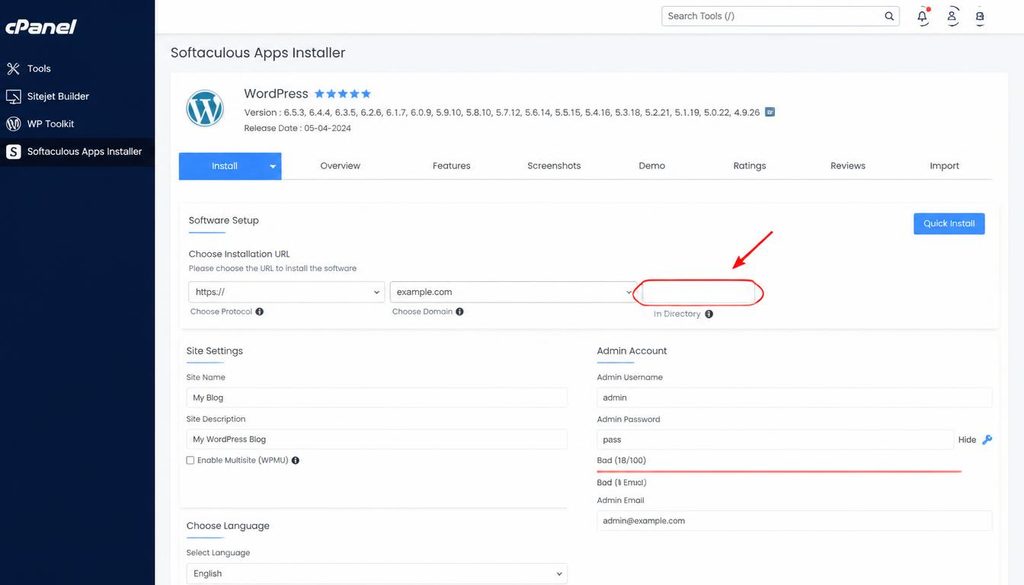
Task: Open the example.com domain dropdown
Action: [x=513, y=292]
